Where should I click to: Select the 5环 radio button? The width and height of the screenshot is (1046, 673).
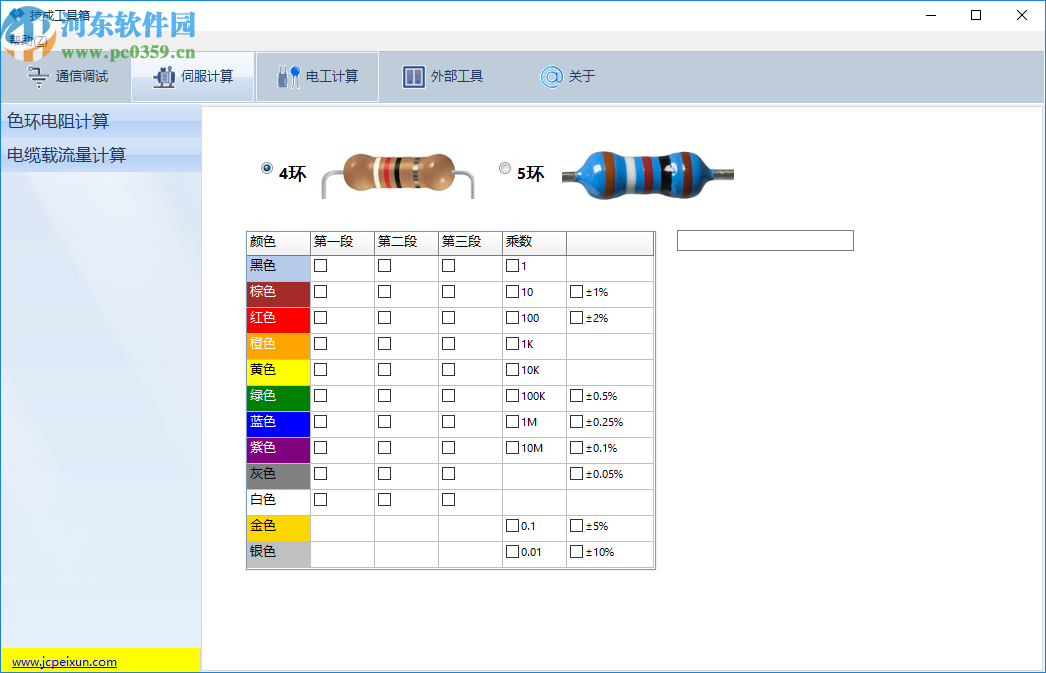click(x=505, y=168)
